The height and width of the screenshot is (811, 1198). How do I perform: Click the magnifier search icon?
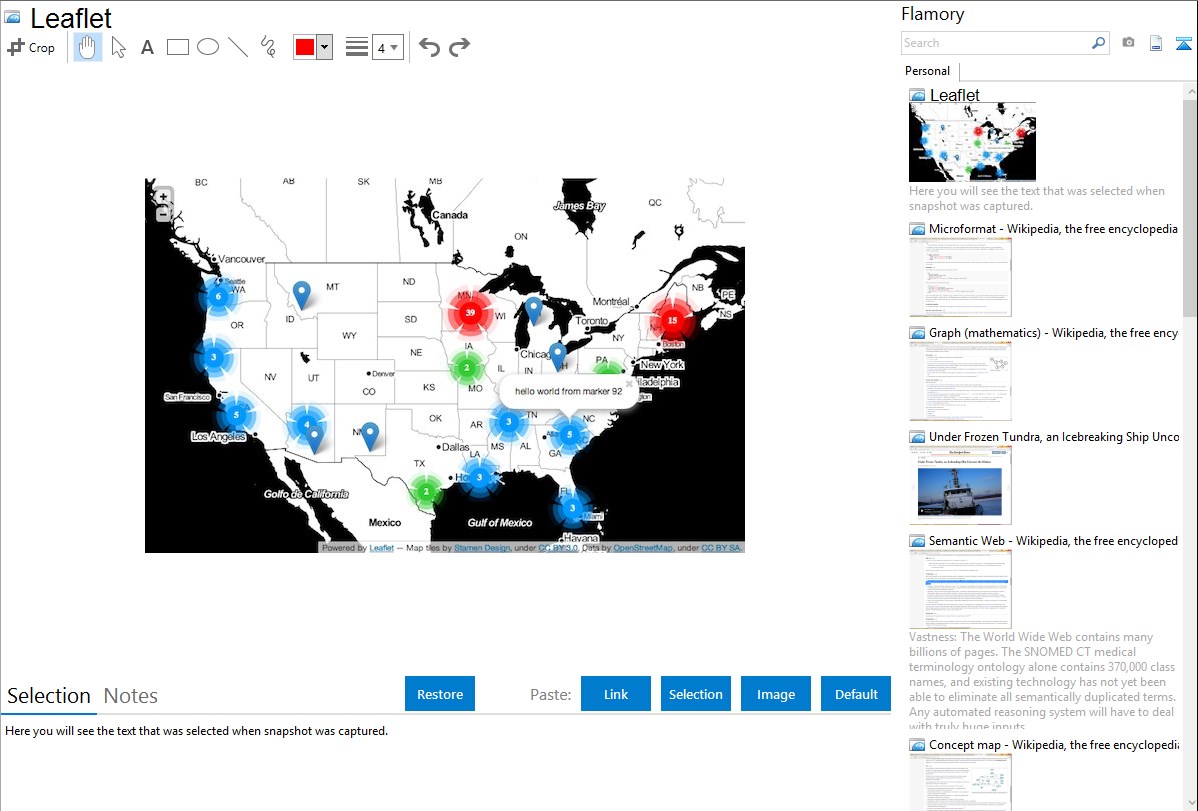point(1099,43)
